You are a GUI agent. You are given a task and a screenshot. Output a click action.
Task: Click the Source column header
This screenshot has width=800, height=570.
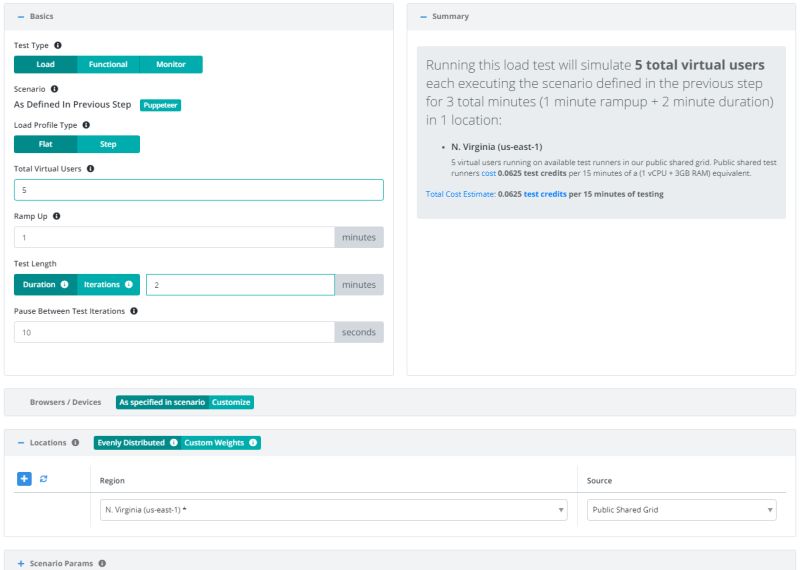(x=599, y=481)
